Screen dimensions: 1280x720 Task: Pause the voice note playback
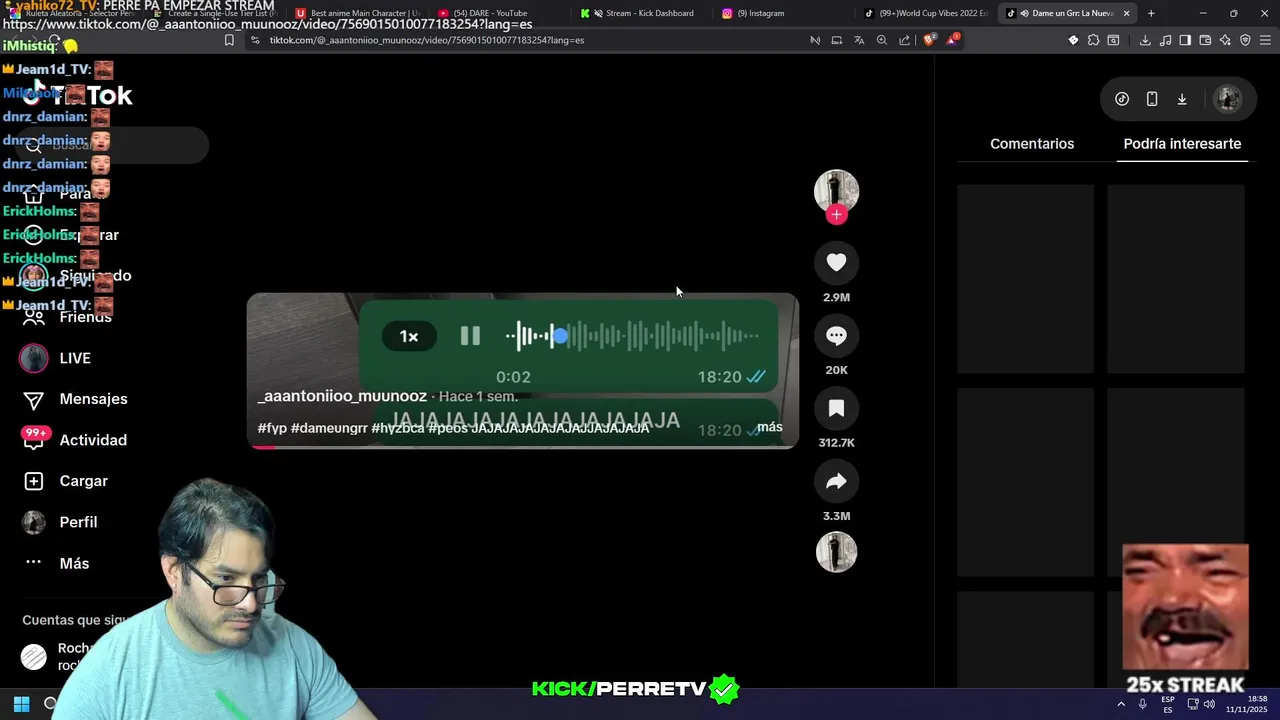click(470, 336)
